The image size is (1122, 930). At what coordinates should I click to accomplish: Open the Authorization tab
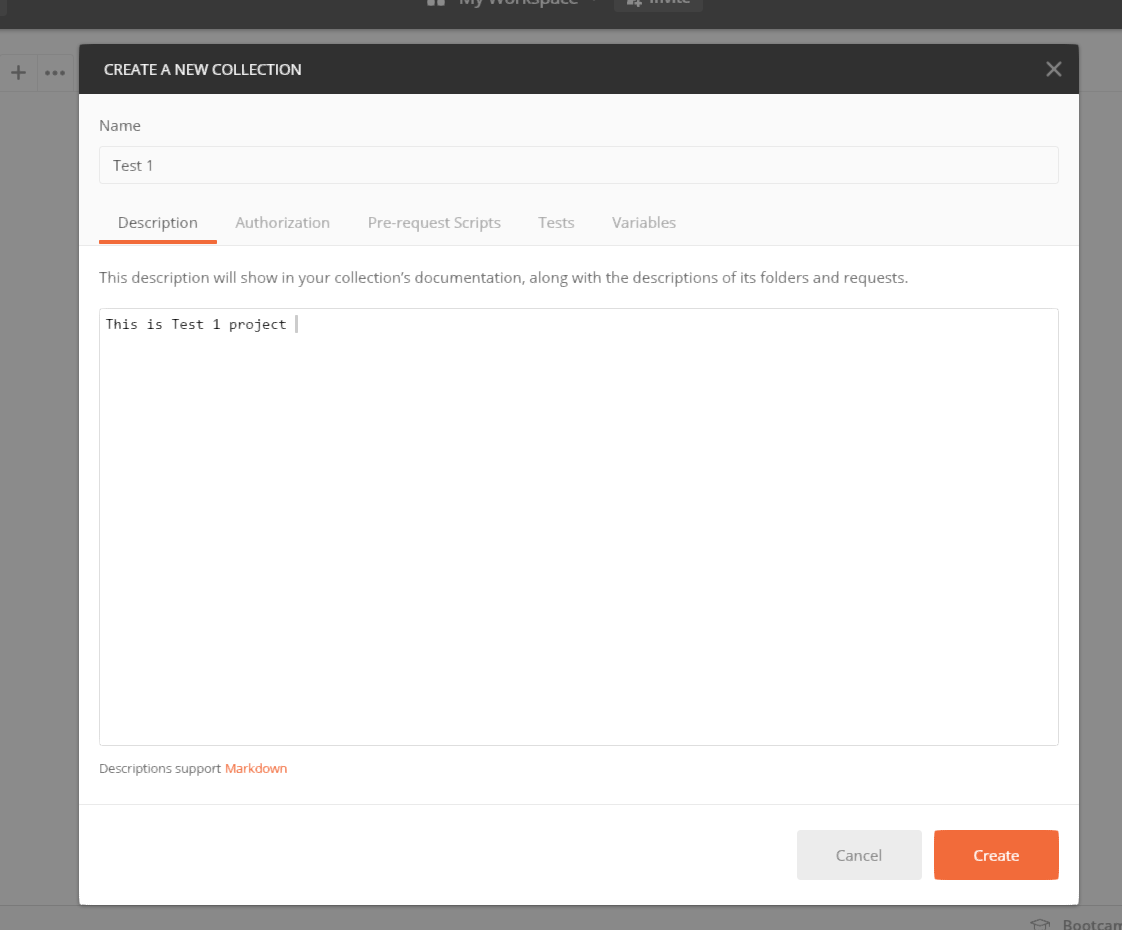pos(283,223)
